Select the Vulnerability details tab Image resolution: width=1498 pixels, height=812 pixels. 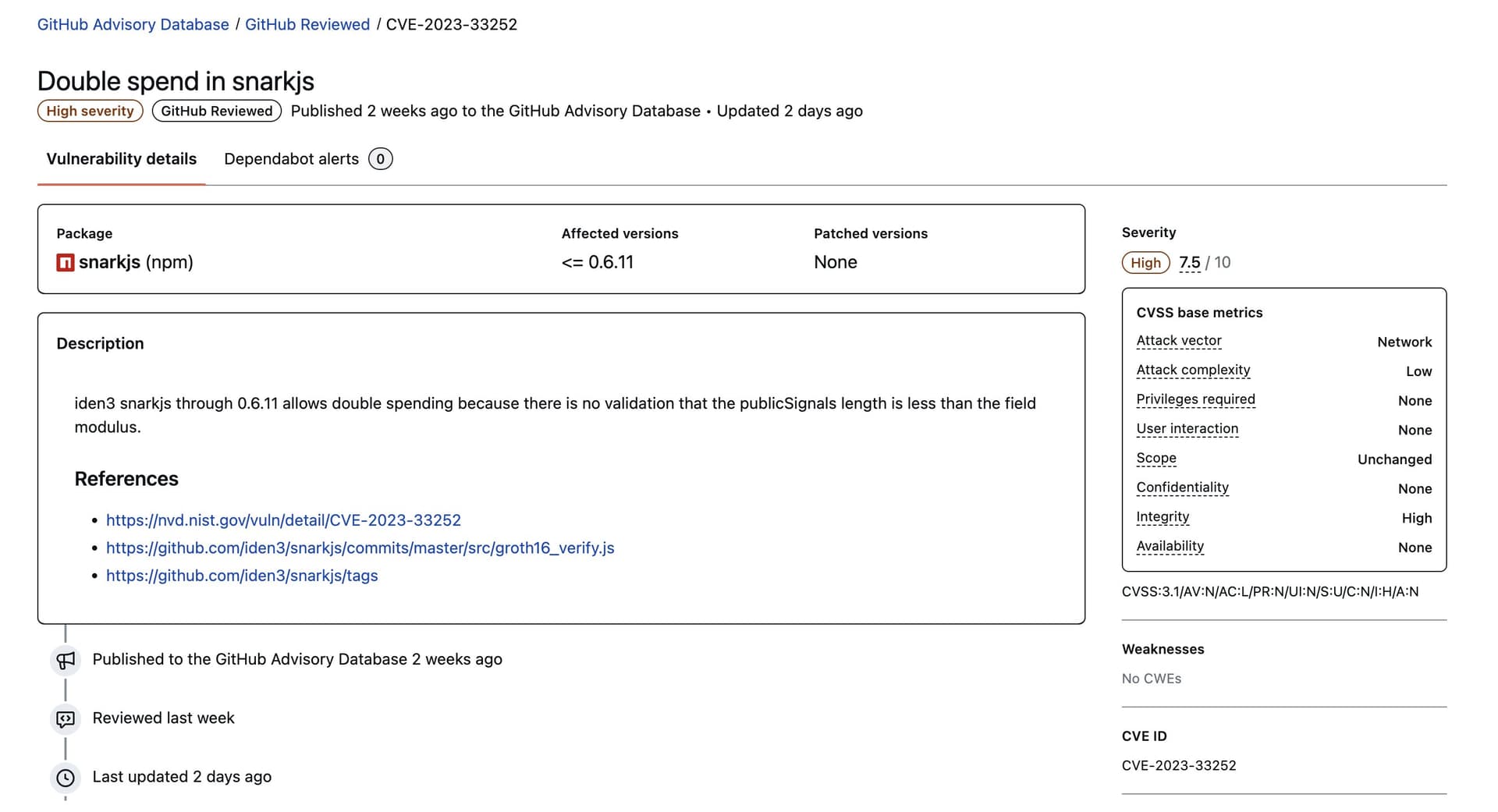tap(122, 159)
